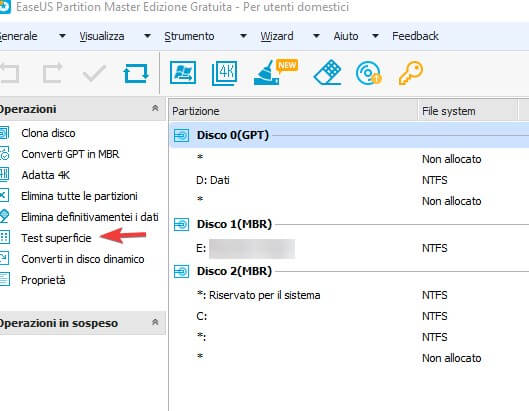Expand the Strumento dropdown arrow

pos(243,36)
